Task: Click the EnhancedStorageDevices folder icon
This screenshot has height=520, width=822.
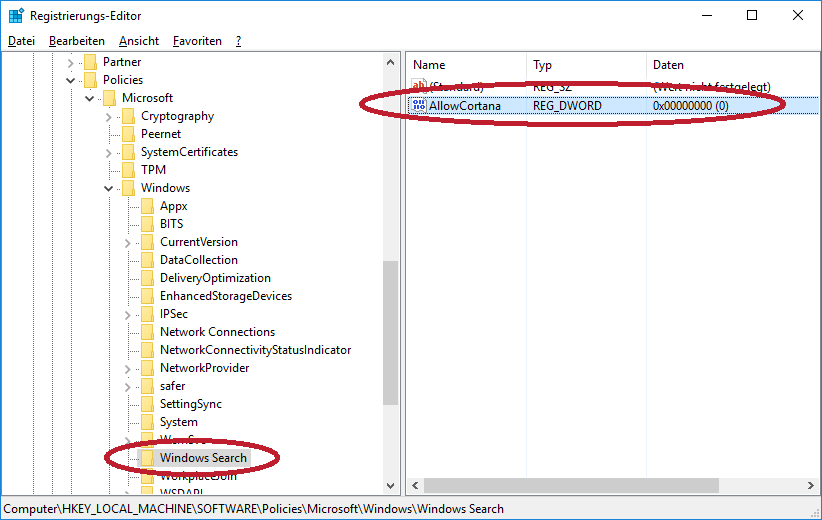Action: pos(147,296)
